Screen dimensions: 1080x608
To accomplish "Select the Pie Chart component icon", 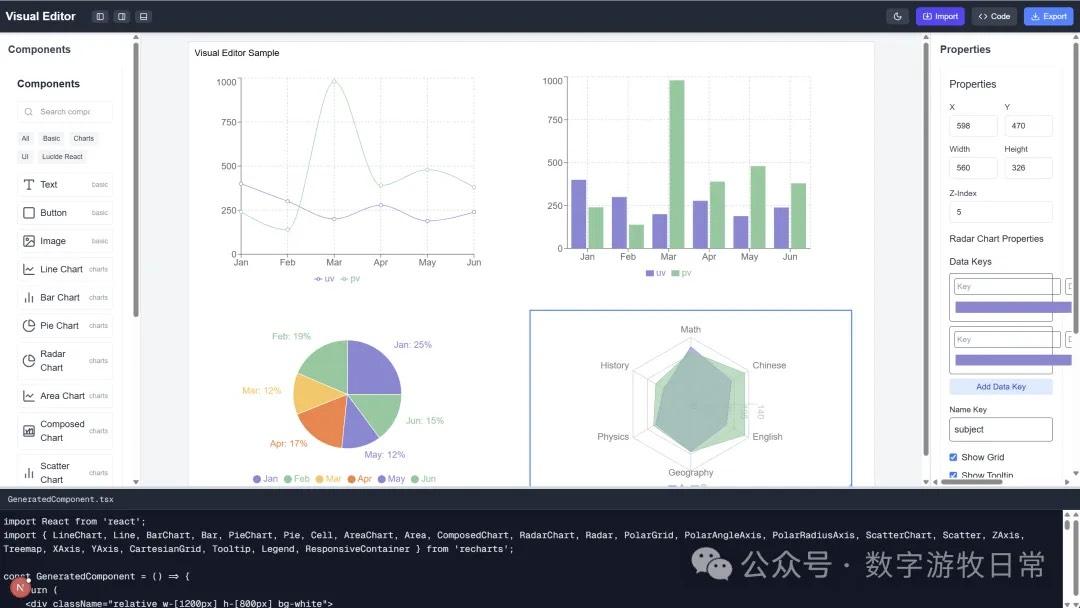I will 29,325.
